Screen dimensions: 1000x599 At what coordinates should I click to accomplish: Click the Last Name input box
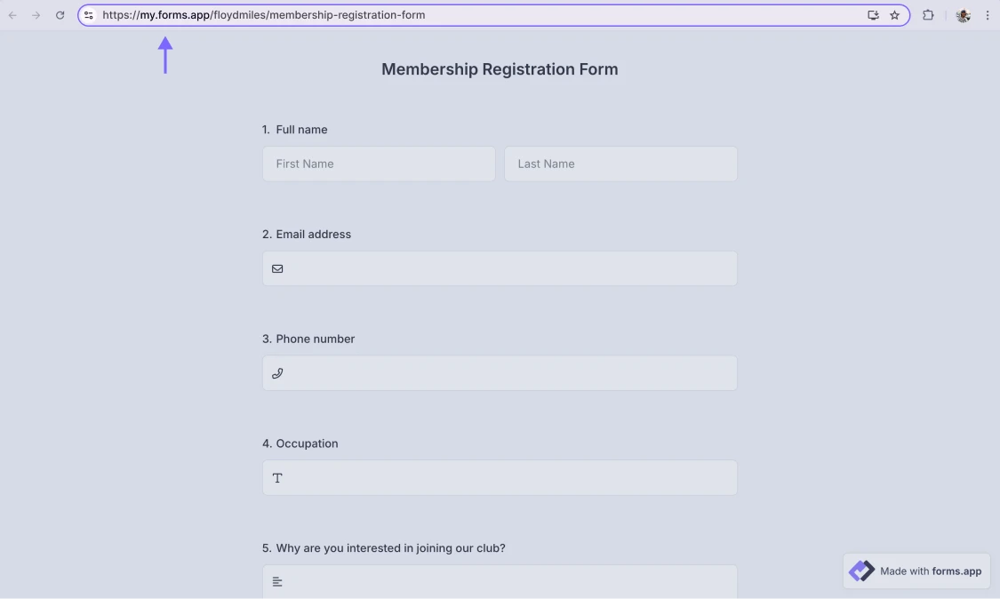pos(621,163)
